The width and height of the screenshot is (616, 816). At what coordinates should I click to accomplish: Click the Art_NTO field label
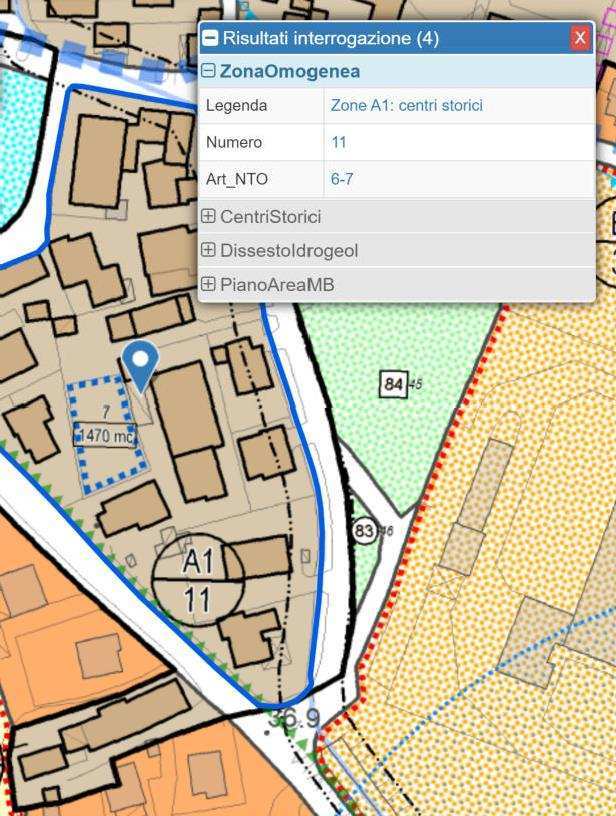(237, 180)
